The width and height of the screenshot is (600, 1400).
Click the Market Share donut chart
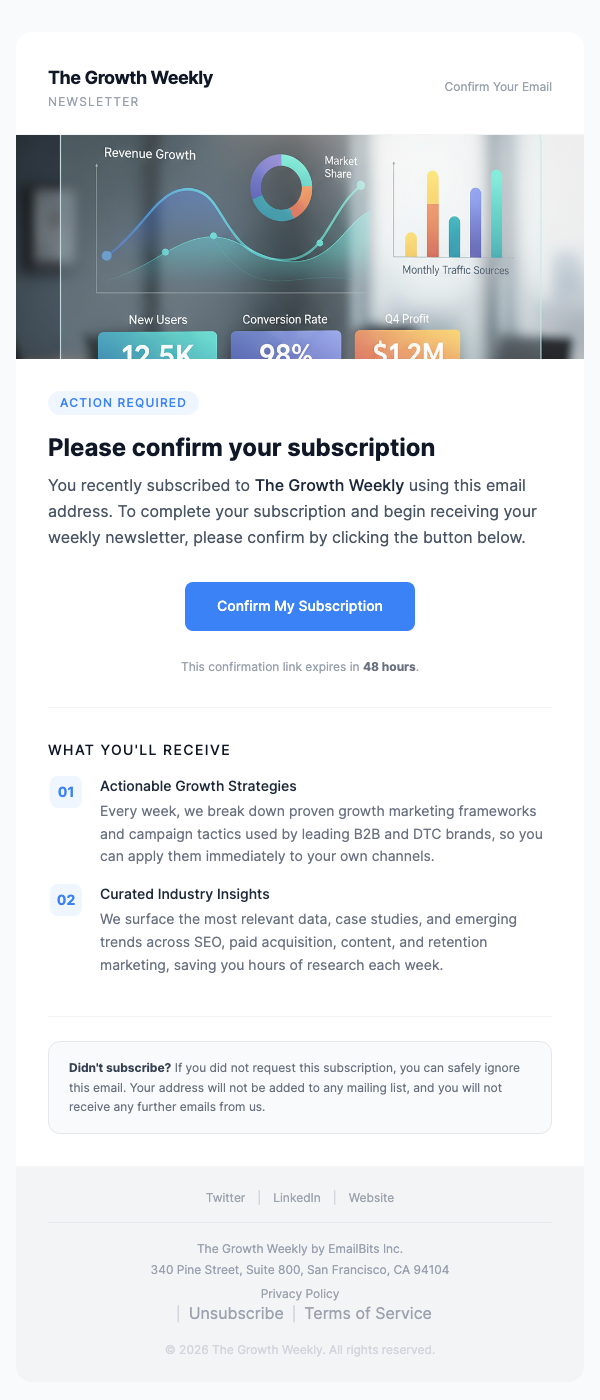click(283, 190)
